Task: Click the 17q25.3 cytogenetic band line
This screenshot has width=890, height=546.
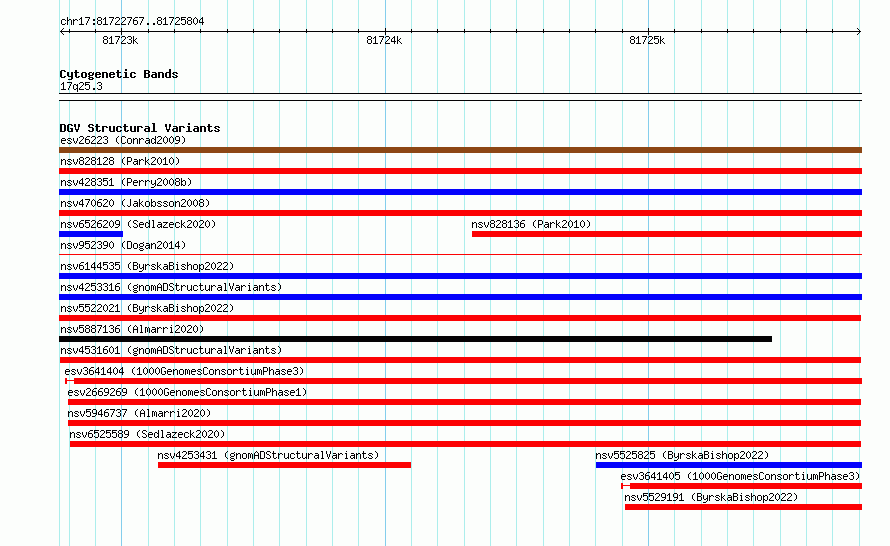Action: tap(460, 97)
